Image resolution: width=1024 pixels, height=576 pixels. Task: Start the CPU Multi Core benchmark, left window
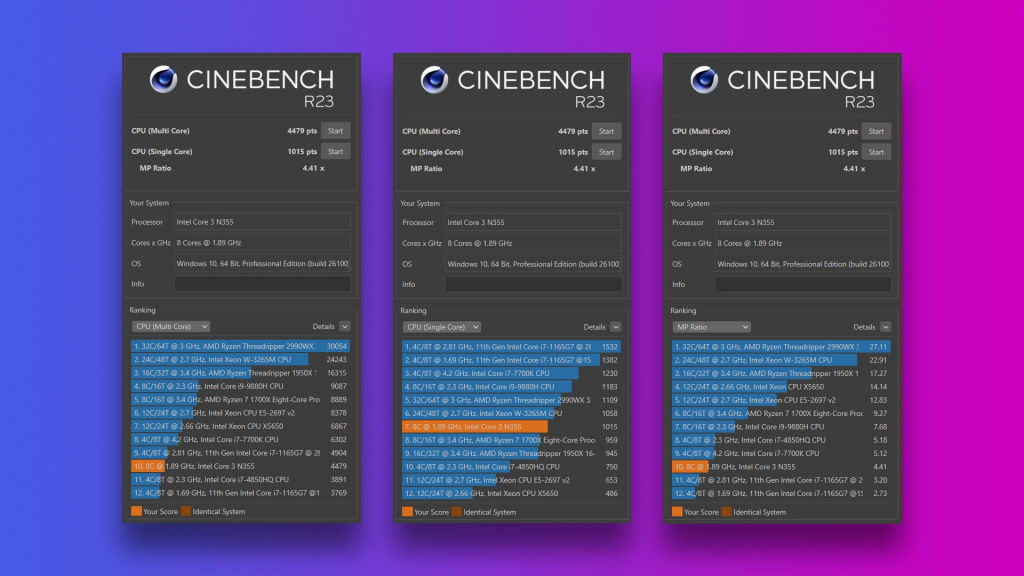335,130
